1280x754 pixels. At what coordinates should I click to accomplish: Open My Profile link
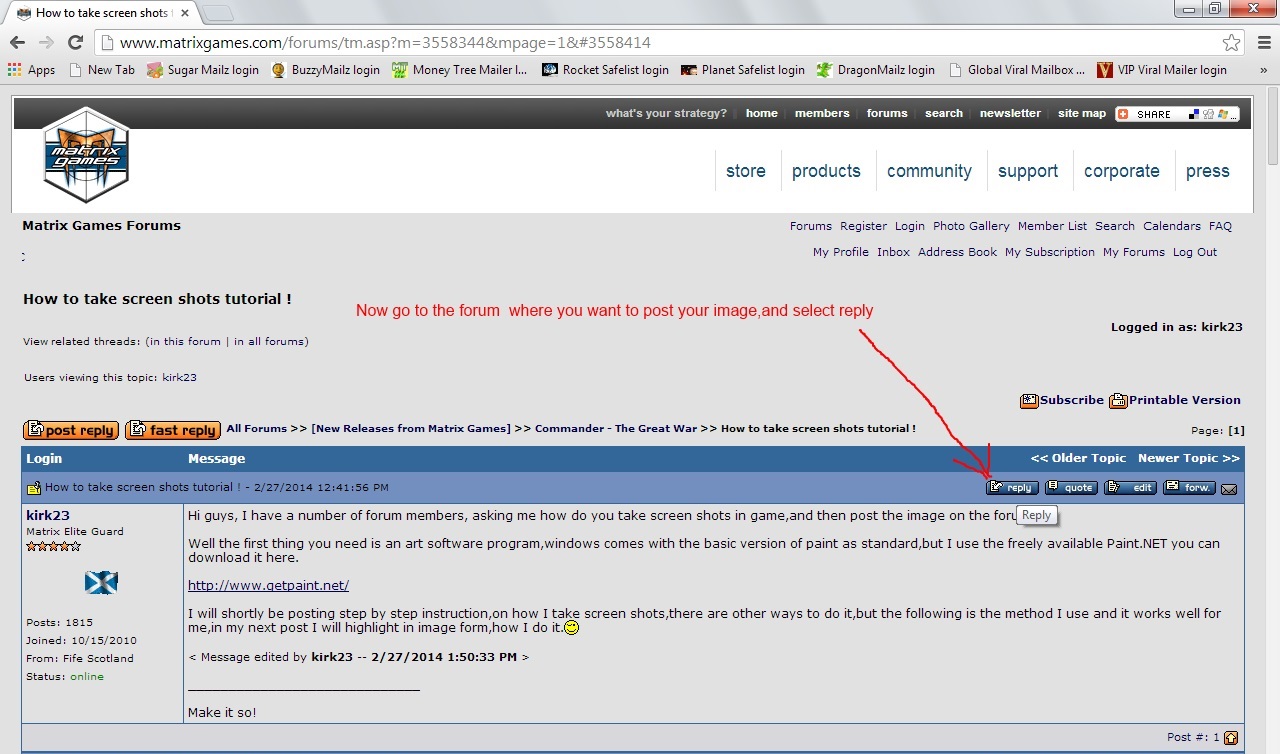tap(841, 252)
